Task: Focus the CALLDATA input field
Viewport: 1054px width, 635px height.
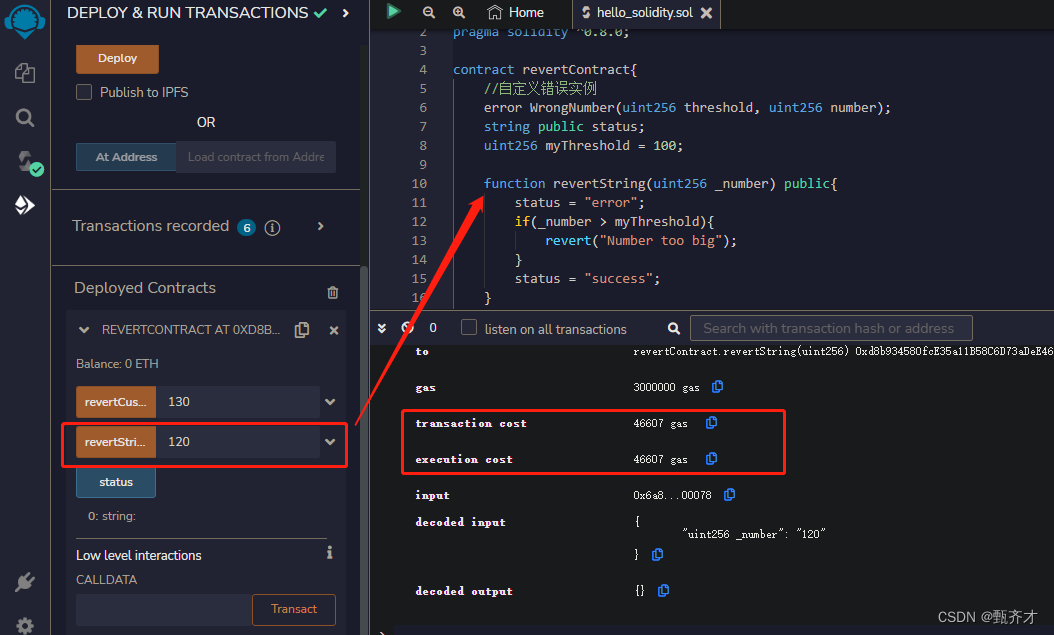Action: coord(164,609)
